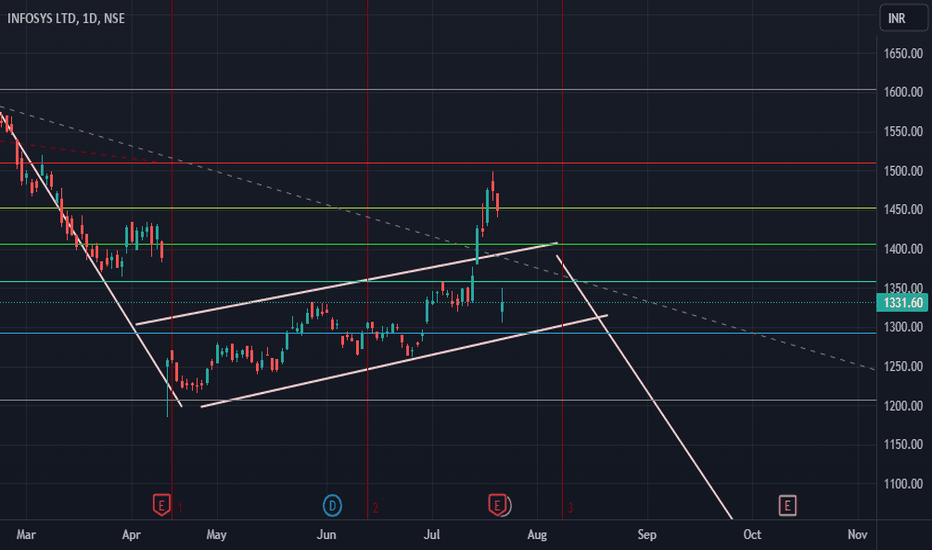Click the 1400.00 price axis label

(903, 249)
